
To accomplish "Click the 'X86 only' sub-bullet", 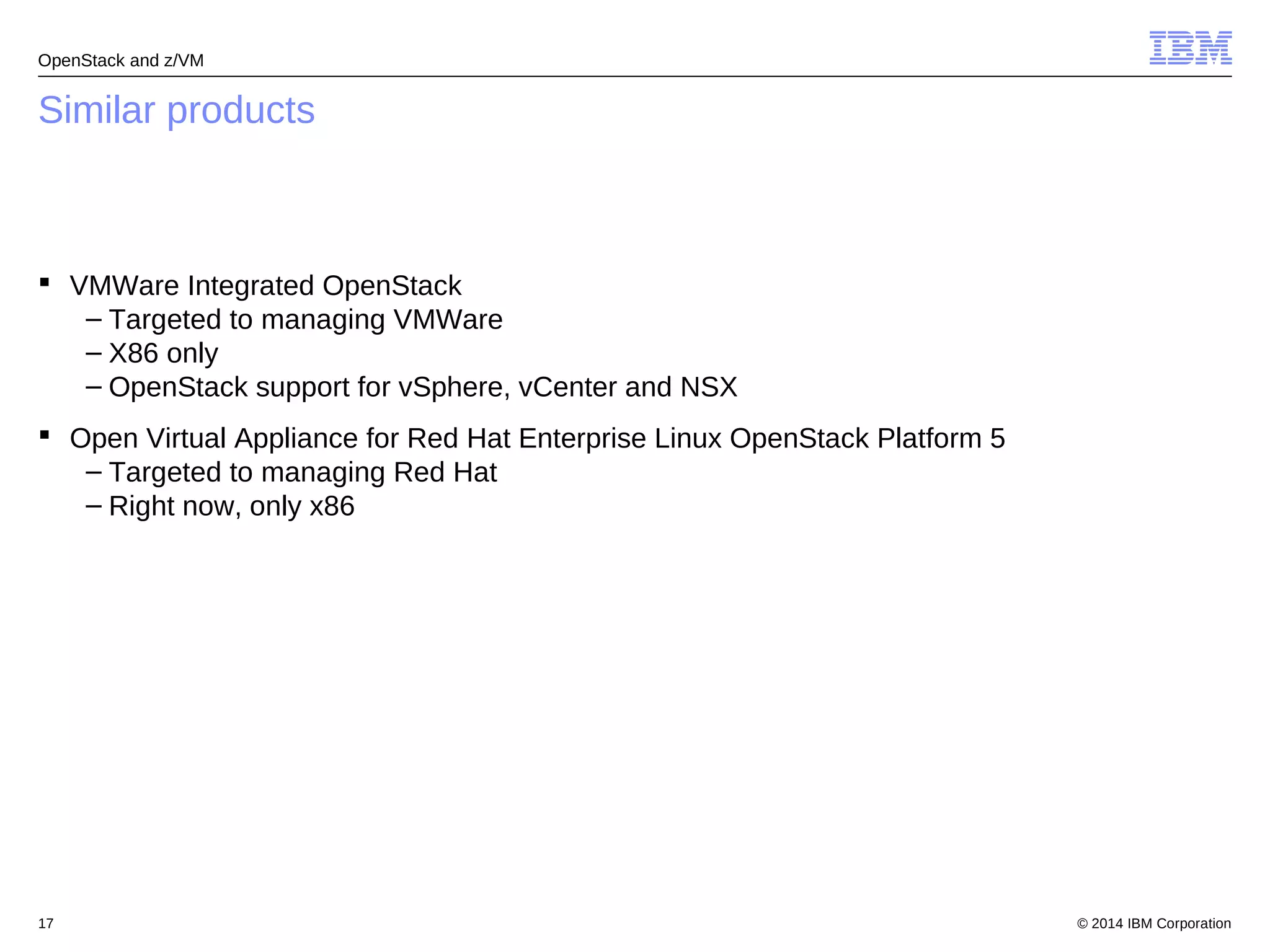I will pyautogui.click(x=164, y=353).
